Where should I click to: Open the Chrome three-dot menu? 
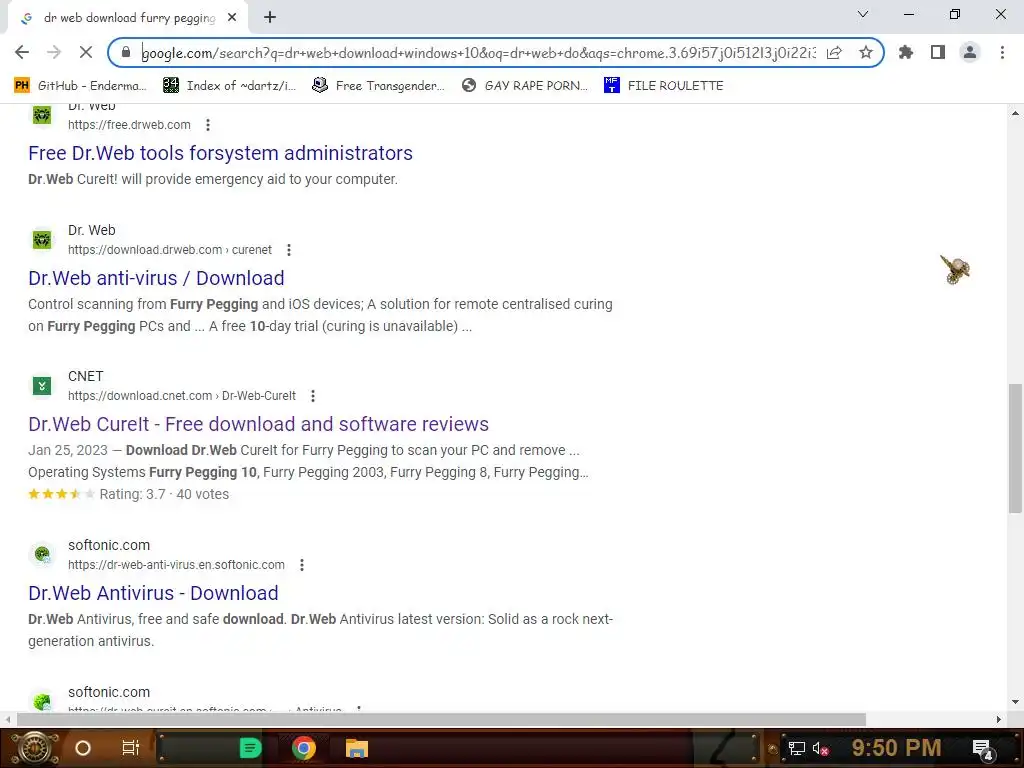click(x=1002, y=52)
